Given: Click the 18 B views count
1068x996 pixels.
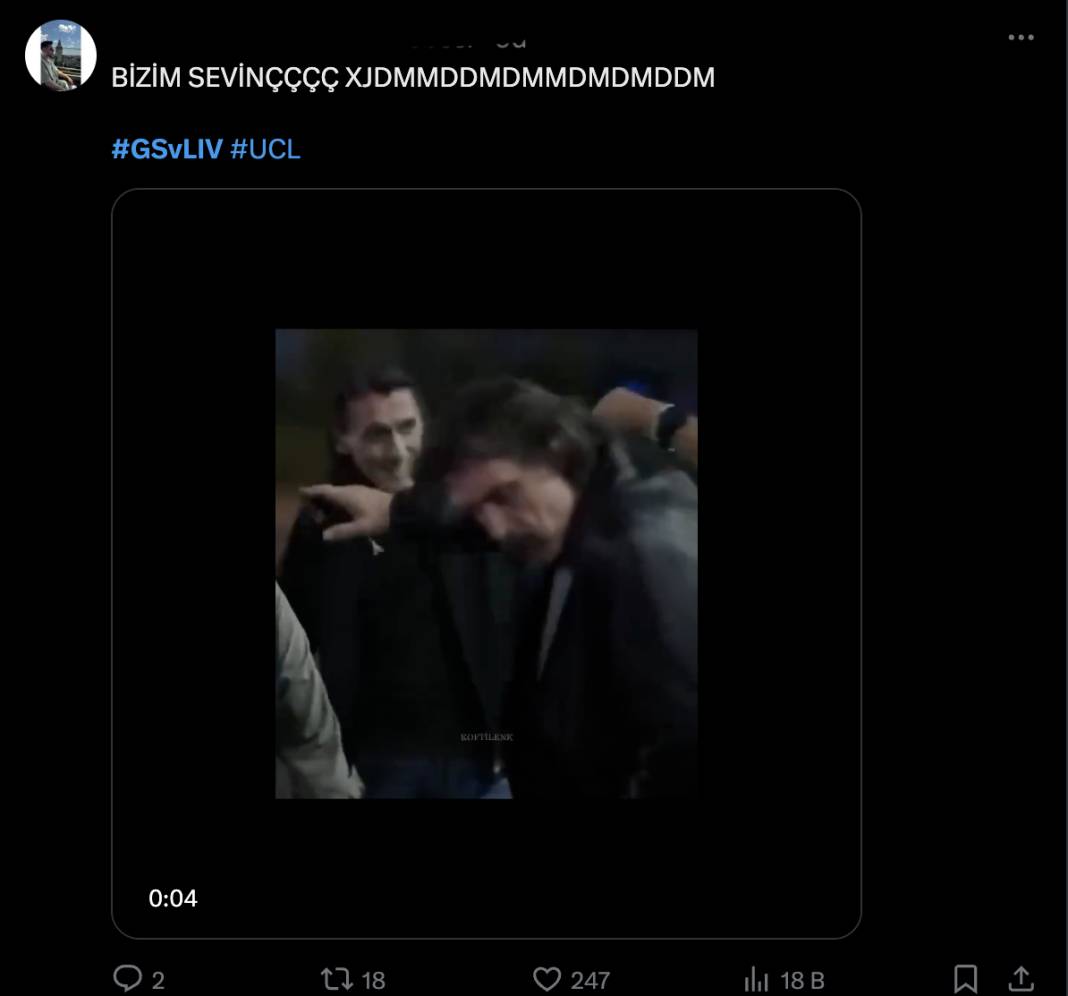Looking at the screenshot, I should pos(802,980).
